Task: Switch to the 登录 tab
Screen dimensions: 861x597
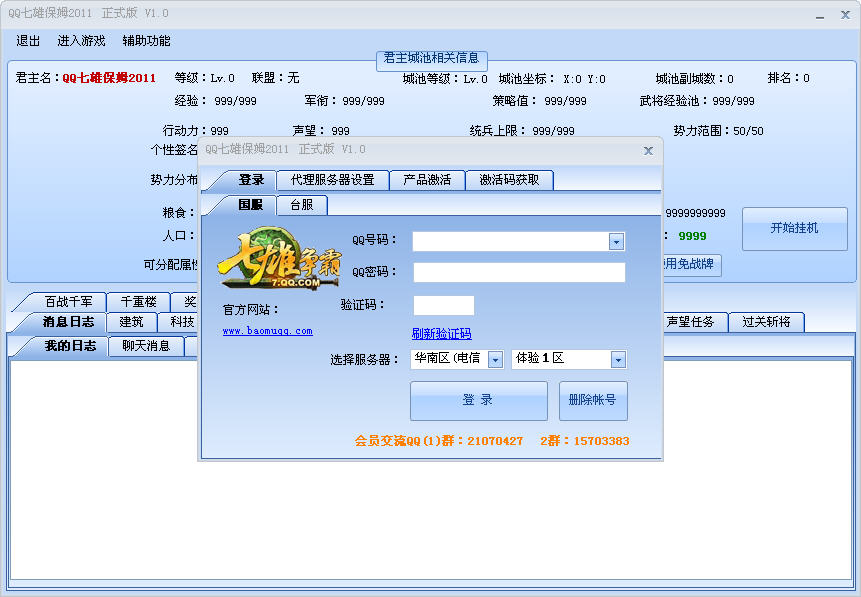Action: coord(251,180)
